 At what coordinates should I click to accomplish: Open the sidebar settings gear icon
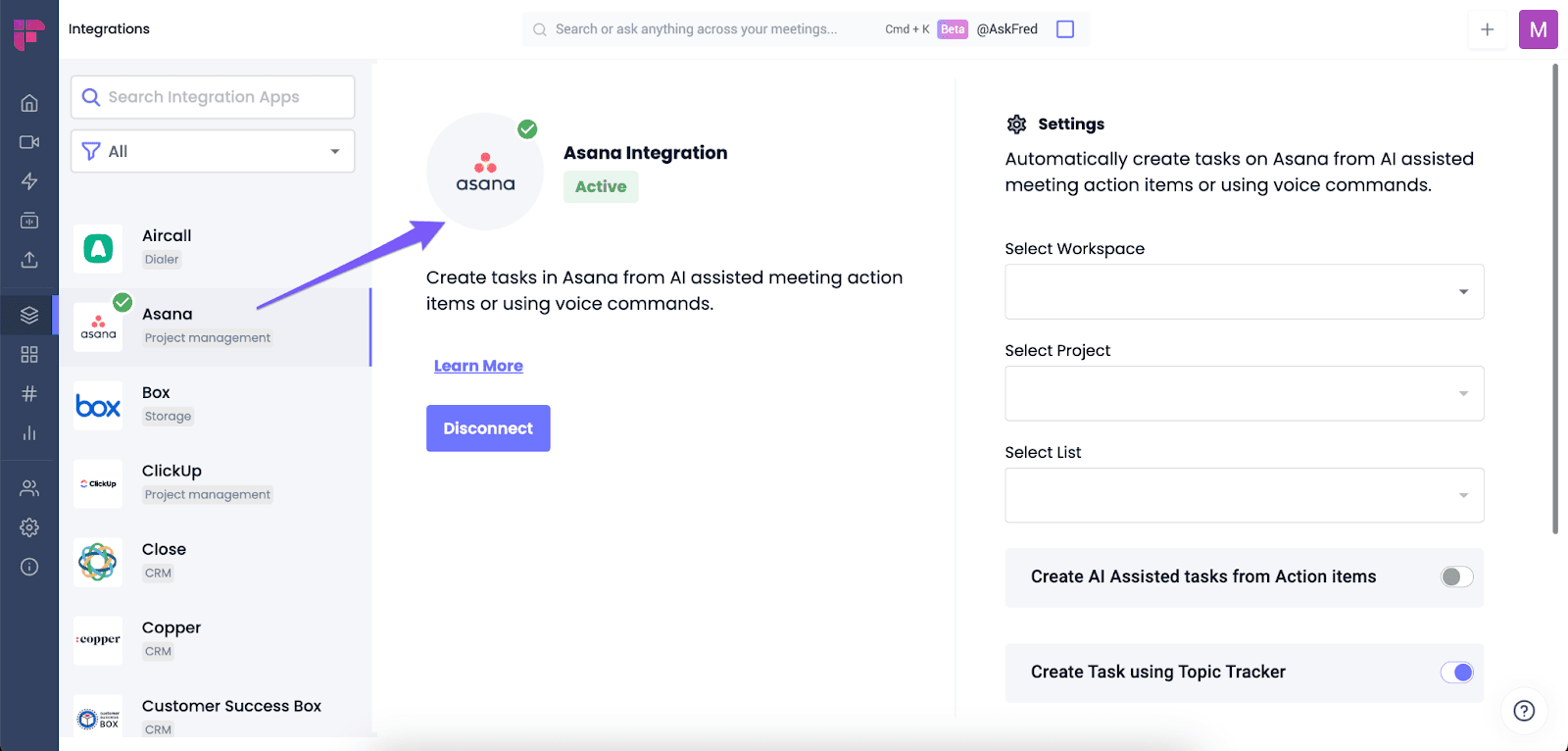[29, 527]
